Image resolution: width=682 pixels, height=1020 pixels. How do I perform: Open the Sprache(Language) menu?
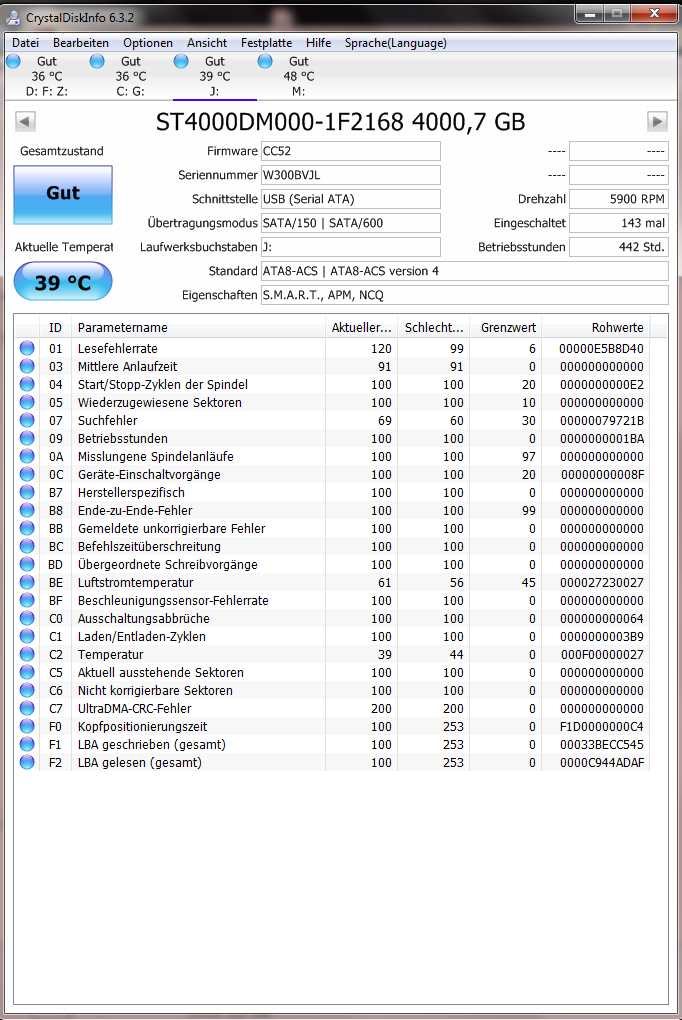click(395, 43)
